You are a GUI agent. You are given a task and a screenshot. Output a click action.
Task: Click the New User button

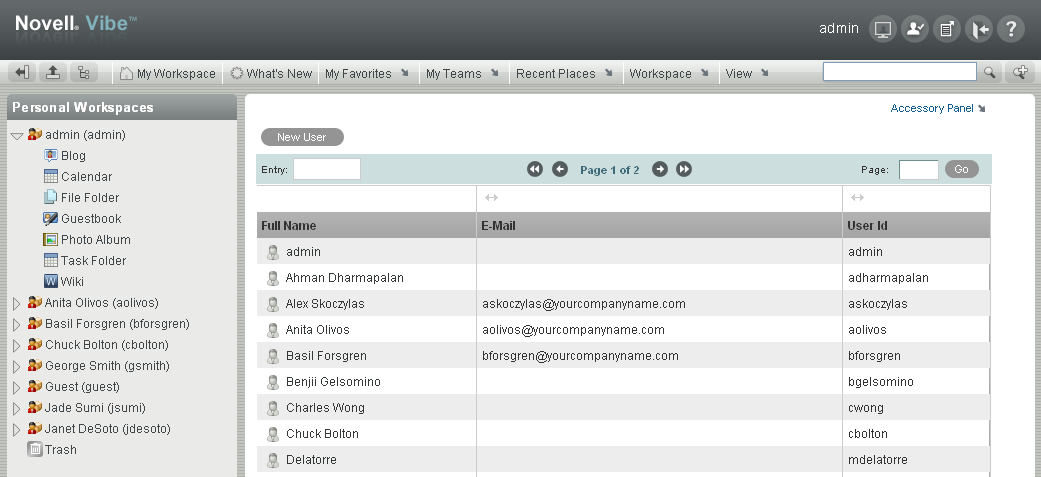click(x=301, y=137)
